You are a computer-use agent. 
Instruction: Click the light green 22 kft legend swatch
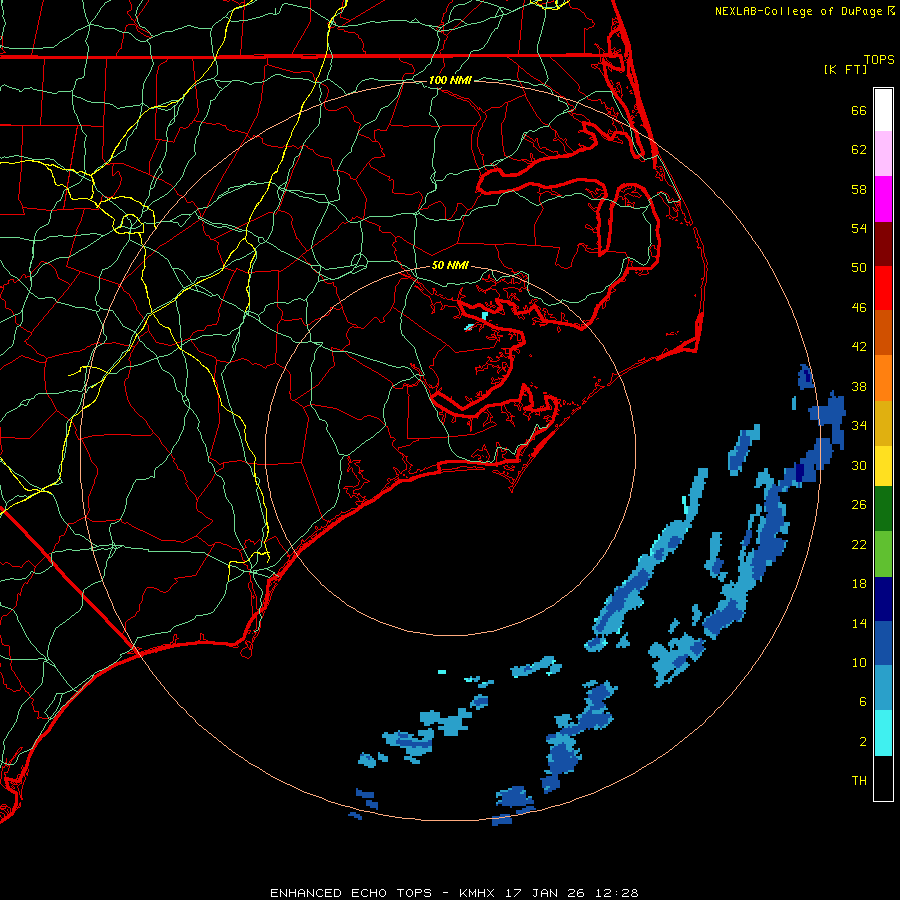(883, 554)
